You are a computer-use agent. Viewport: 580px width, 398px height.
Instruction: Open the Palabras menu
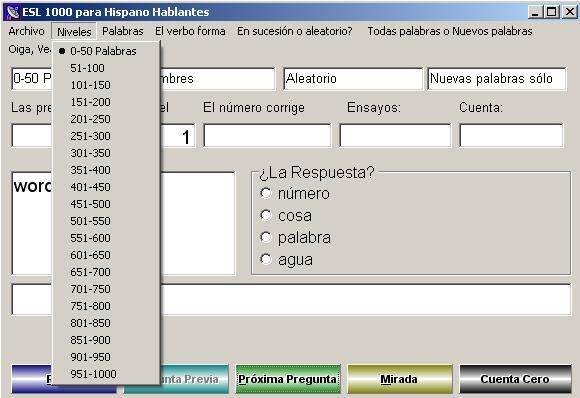(x=123, y=31)
